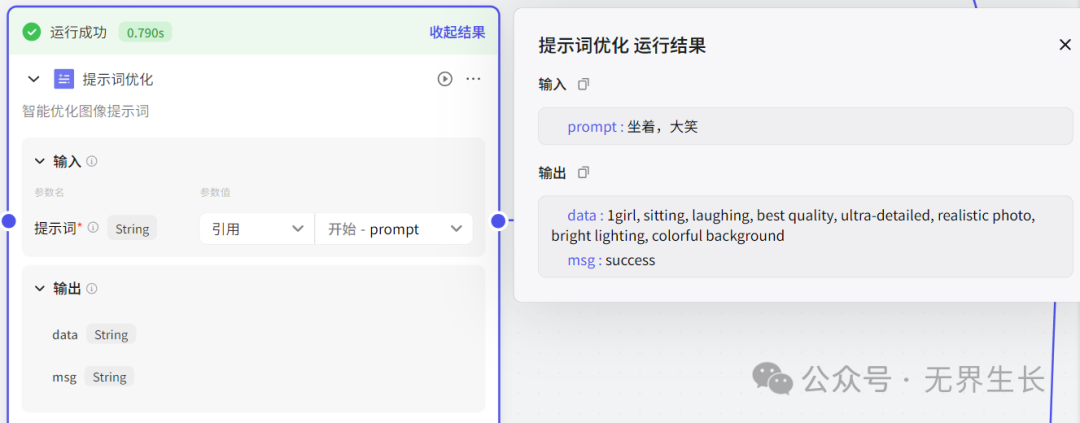Click the 运行成功 status text
Screen dimensions: 1080x423
(79, 32)
